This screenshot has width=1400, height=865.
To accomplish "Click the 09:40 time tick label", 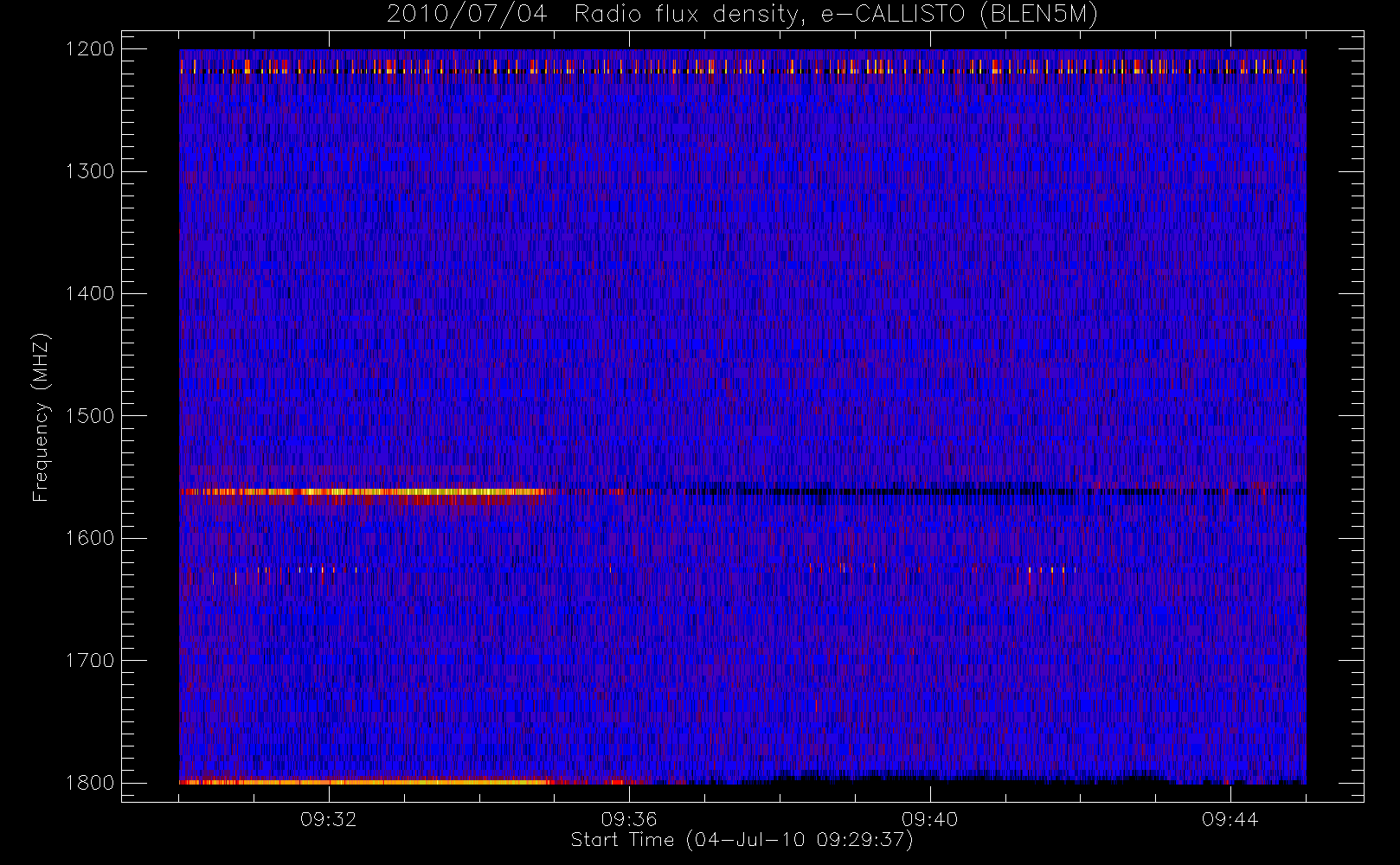I will click(x=930, y=819).
